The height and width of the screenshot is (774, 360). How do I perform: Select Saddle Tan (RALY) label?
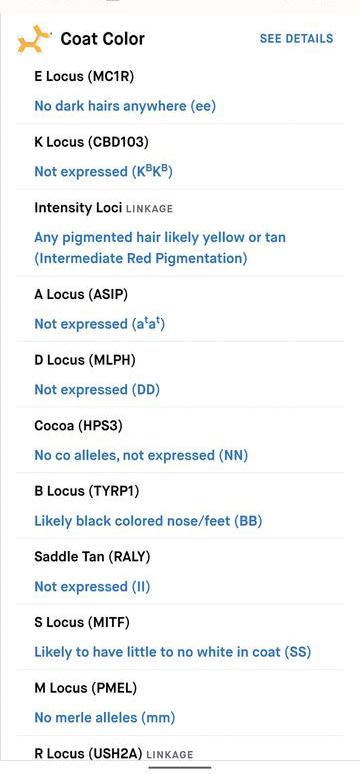pyautogui.click(x=92, y=557)
